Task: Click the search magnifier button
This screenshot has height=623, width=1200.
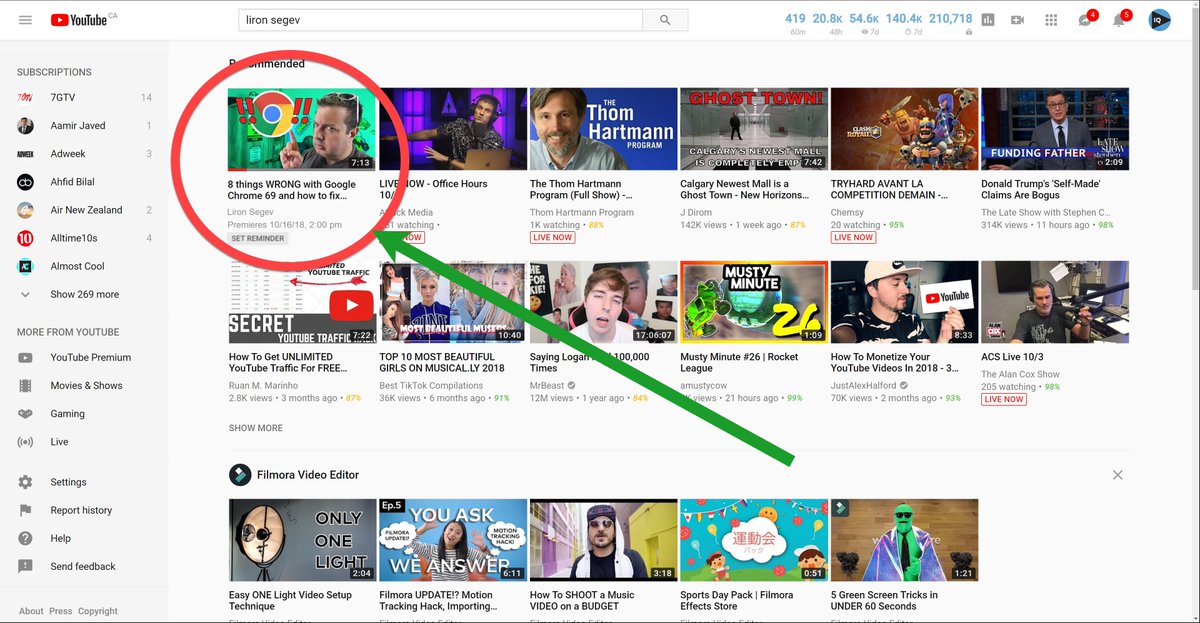Action: pyautogui.click(x=665, y=20)
